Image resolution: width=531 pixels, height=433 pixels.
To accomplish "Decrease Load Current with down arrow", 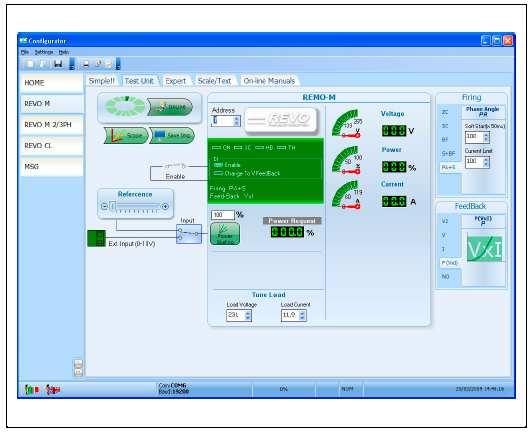I will pos(303,318).
